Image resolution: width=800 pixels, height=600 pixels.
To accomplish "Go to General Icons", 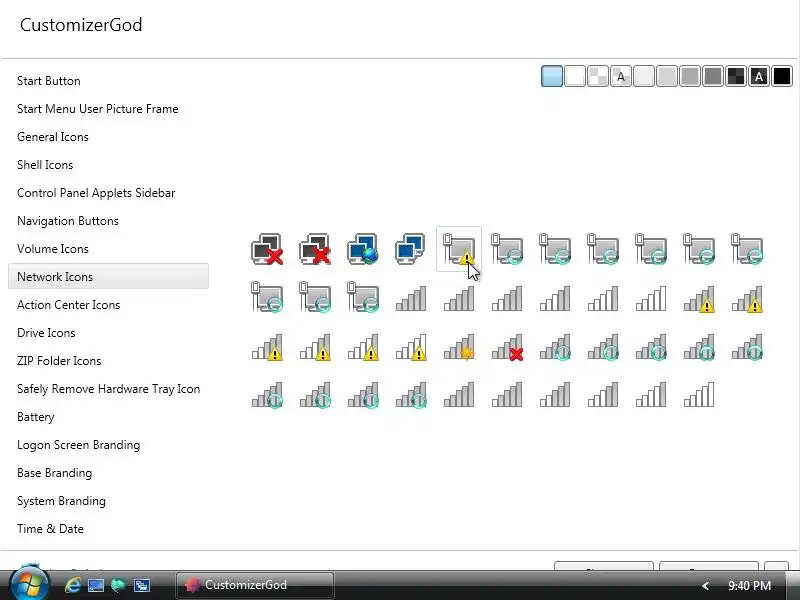I will (x=53, y=137).
